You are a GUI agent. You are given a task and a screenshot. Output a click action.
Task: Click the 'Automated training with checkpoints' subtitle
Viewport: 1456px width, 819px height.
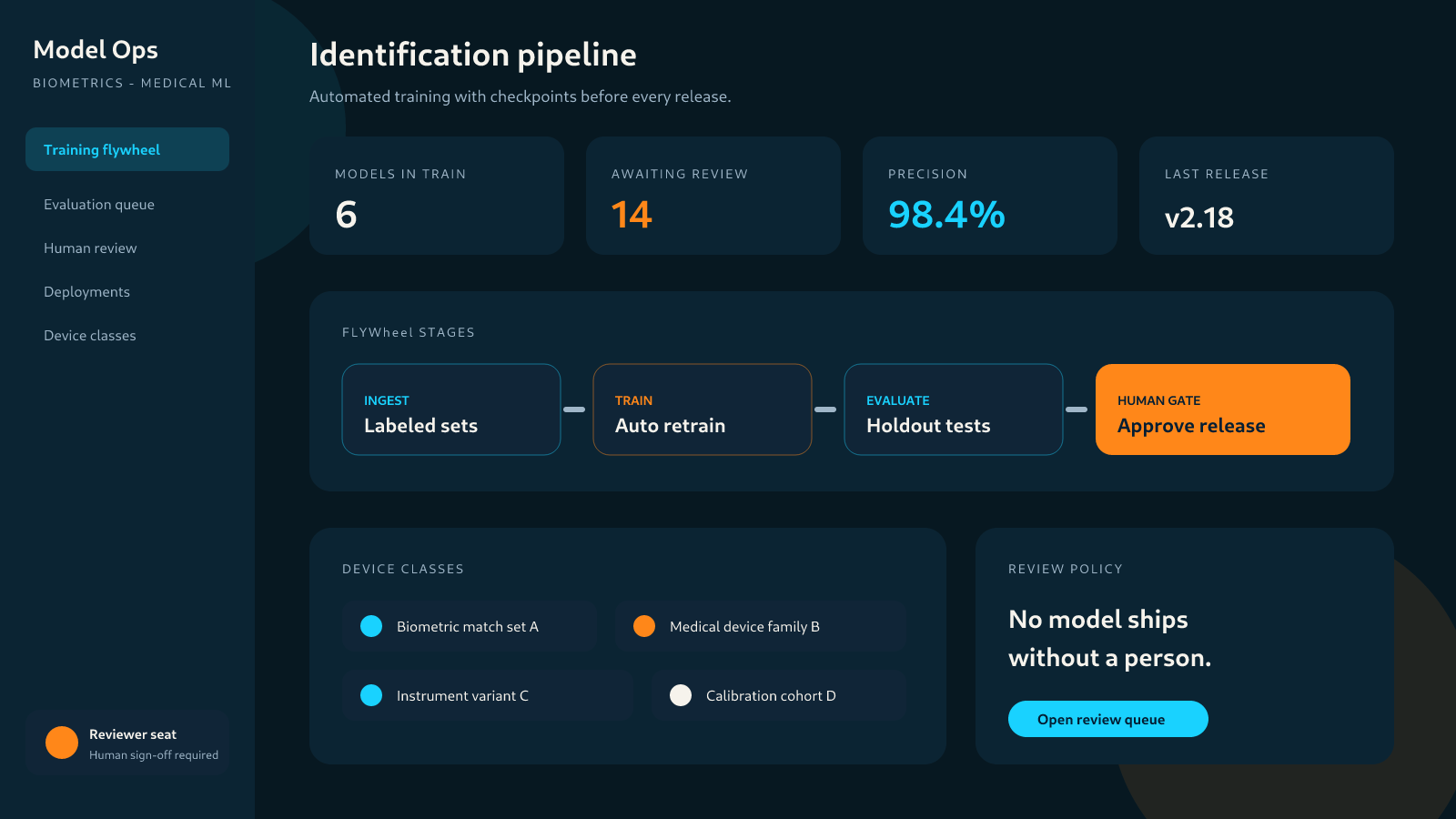[521, 96]
